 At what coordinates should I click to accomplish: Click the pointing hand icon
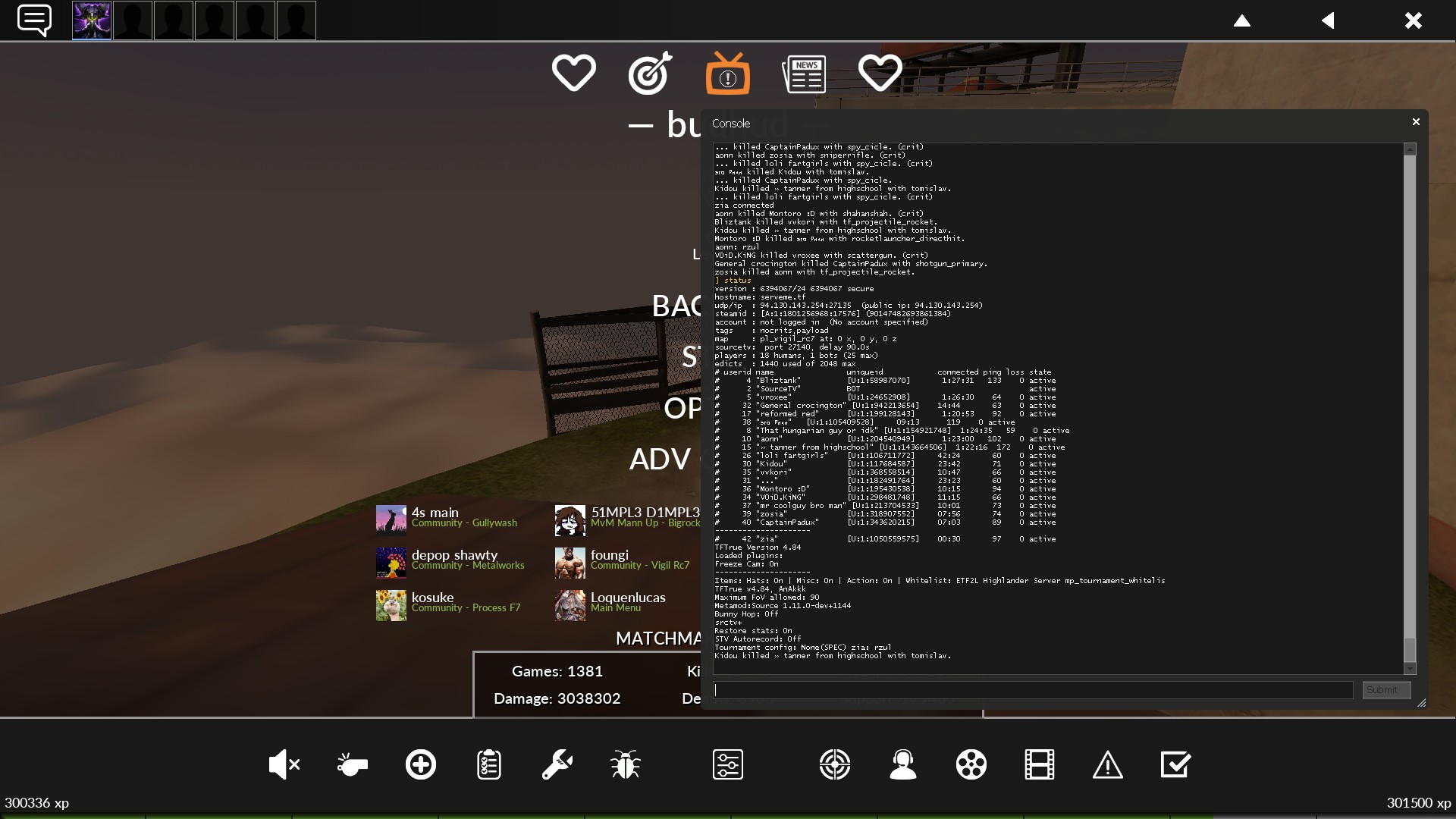353,764
